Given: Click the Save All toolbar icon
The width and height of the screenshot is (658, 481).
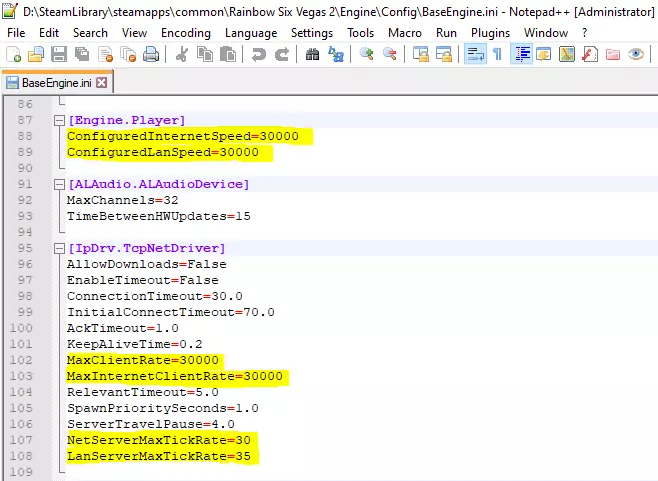Looking at the screenshot, I should pos(82,54).
